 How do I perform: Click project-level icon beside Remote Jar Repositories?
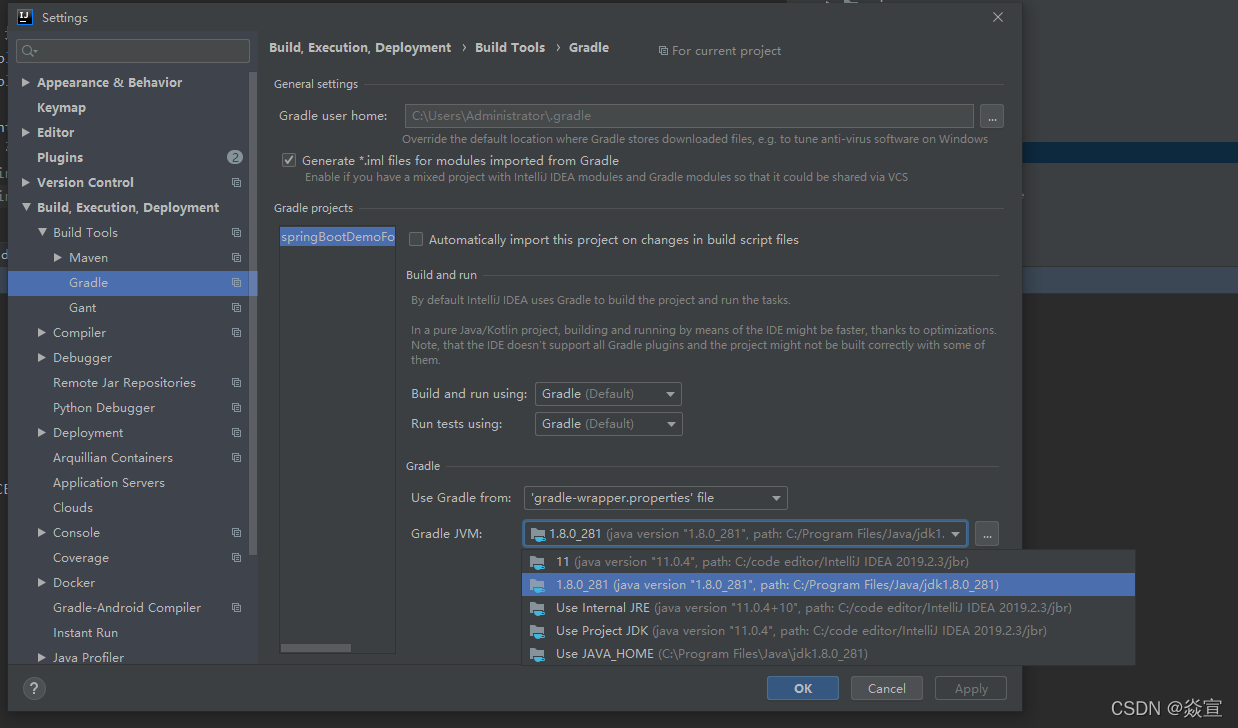pyautogui.click(x=237, y=383)
